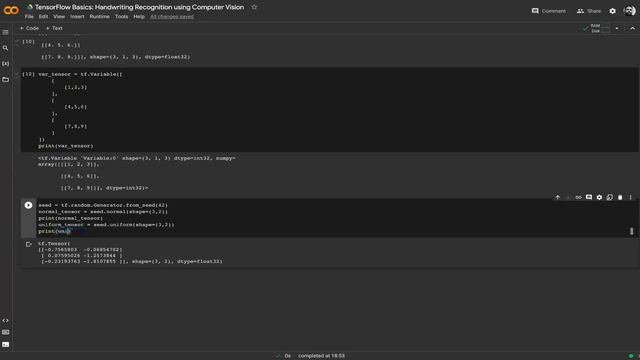Image resolution: width=640 pixels, height=360 pixels.
Task: Open the Files folder icon in sidebar
Action: pyautogui.click(x=5, y=80)
